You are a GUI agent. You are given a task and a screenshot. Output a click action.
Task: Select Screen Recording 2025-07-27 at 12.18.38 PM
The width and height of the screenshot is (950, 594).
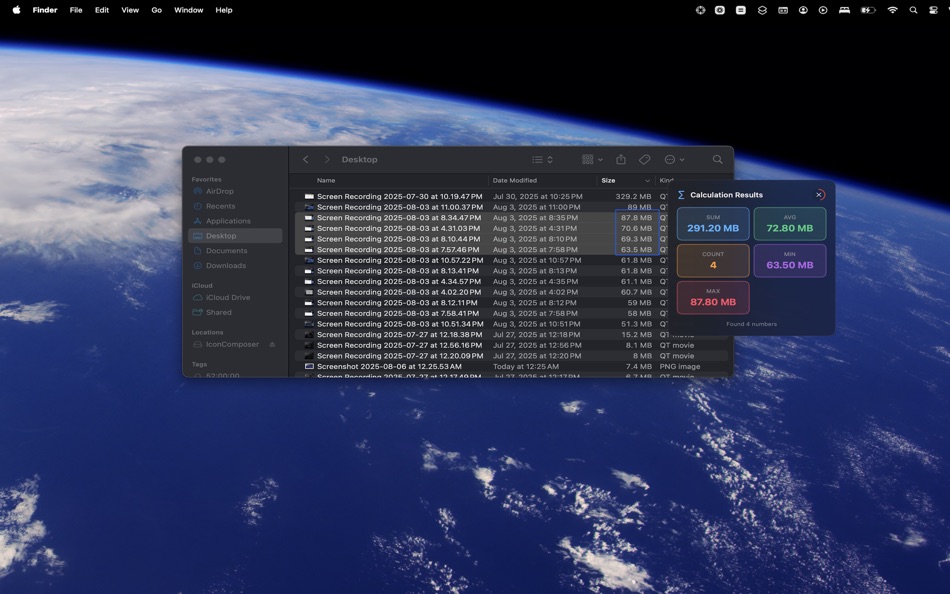pyautogui.click(x=399, y=335)
